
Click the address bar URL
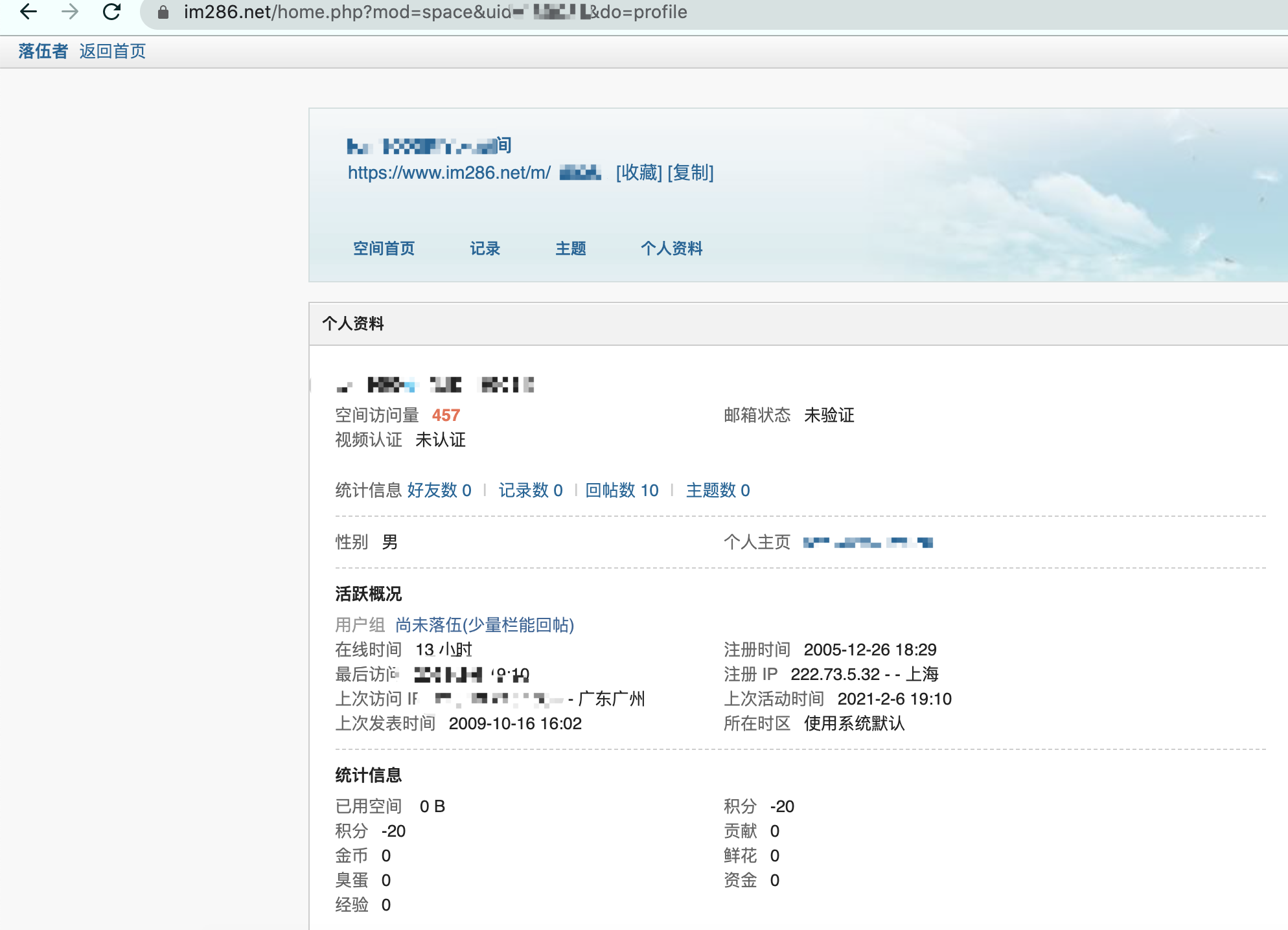[x=434, y=12]
